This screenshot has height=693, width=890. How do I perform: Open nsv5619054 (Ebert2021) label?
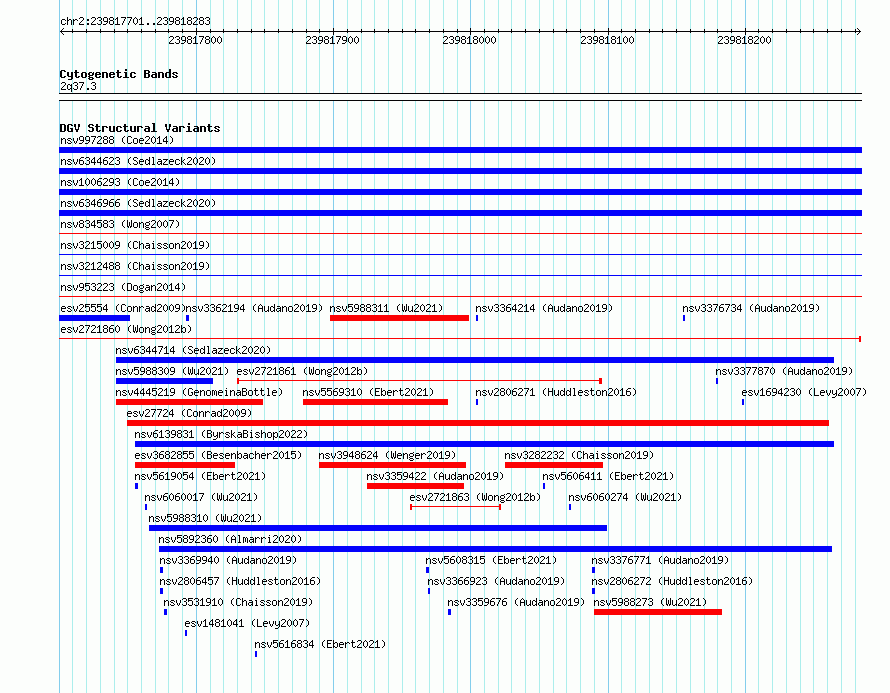[x=200, y=476]
